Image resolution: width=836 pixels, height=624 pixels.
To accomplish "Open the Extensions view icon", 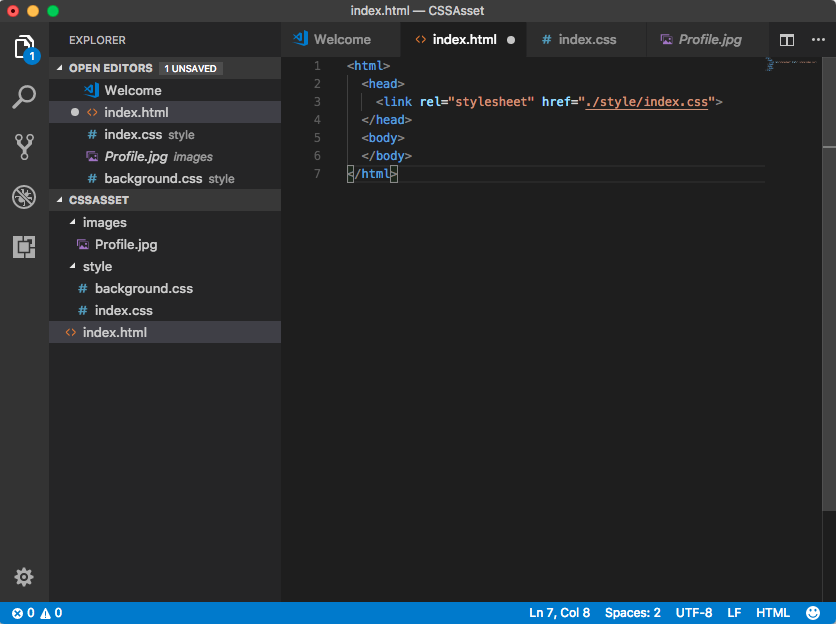I will tap(24, 247).
